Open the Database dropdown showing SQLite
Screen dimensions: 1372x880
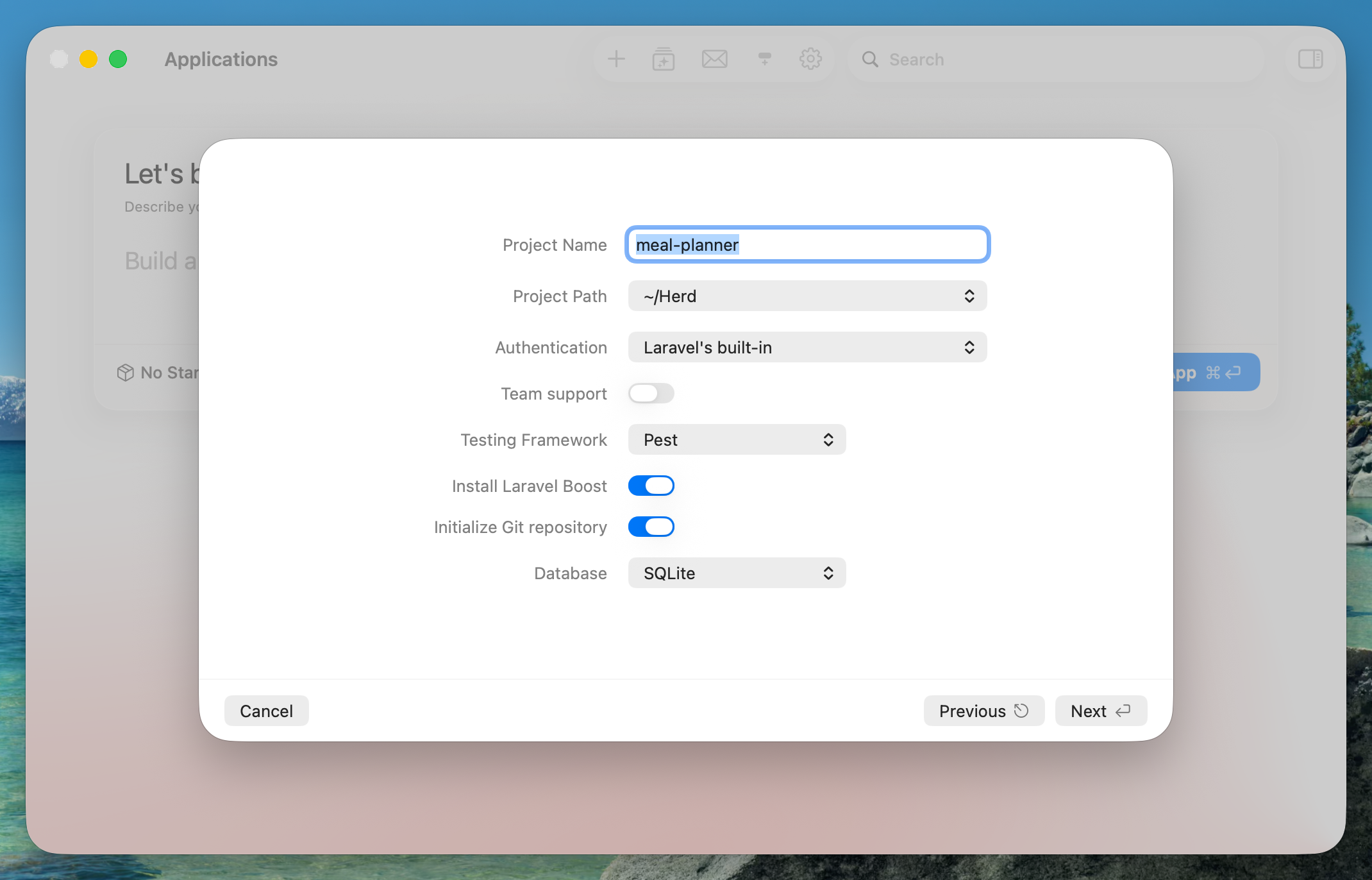(737, 573)
